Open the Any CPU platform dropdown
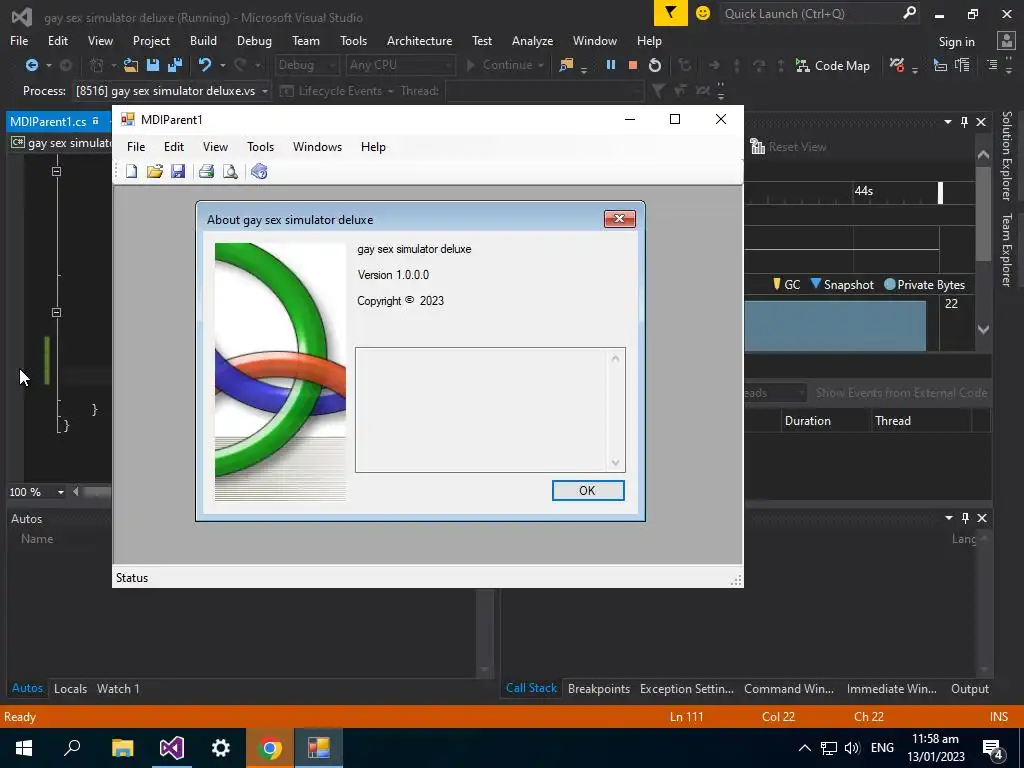The width and height of the screenshot is (1024, 768). tap(400, 65)
